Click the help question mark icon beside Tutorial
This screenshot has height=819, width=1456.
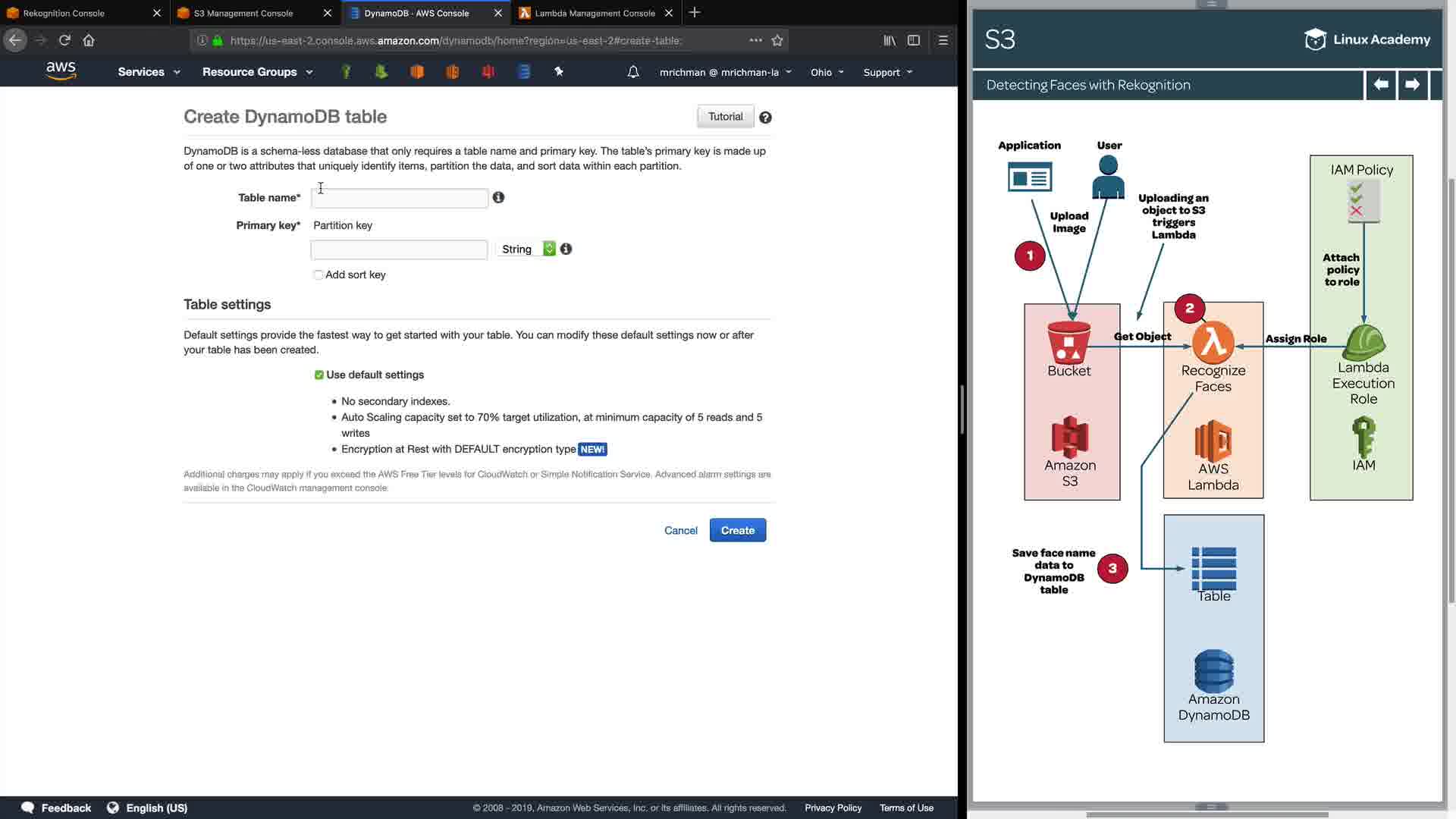765,118
